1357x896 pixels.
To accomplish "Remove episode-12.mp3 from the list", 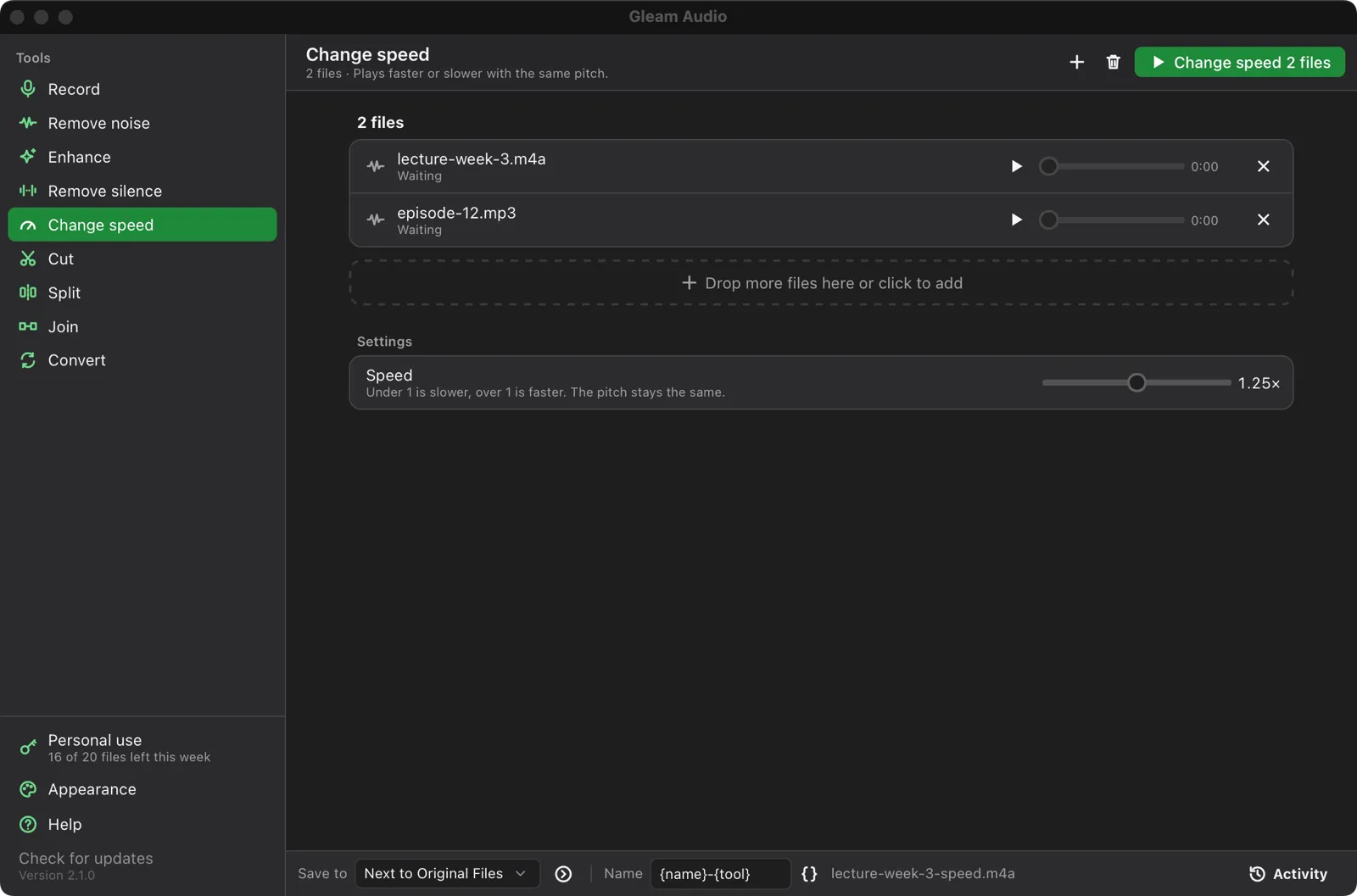I will click(x=1263, y=220).
